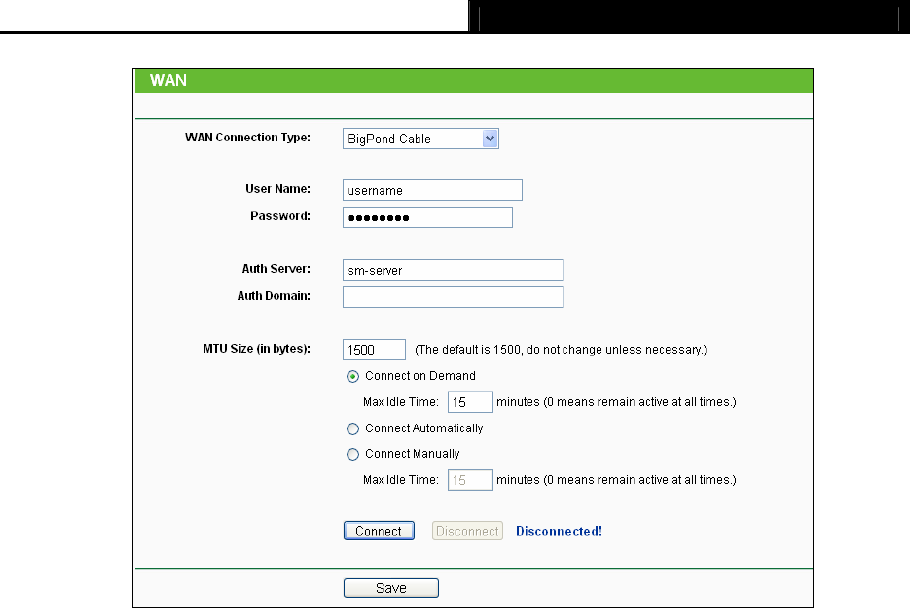
Task: Edit Max Idle Time under Connect on Demand
Action: (x=470, y=402)
